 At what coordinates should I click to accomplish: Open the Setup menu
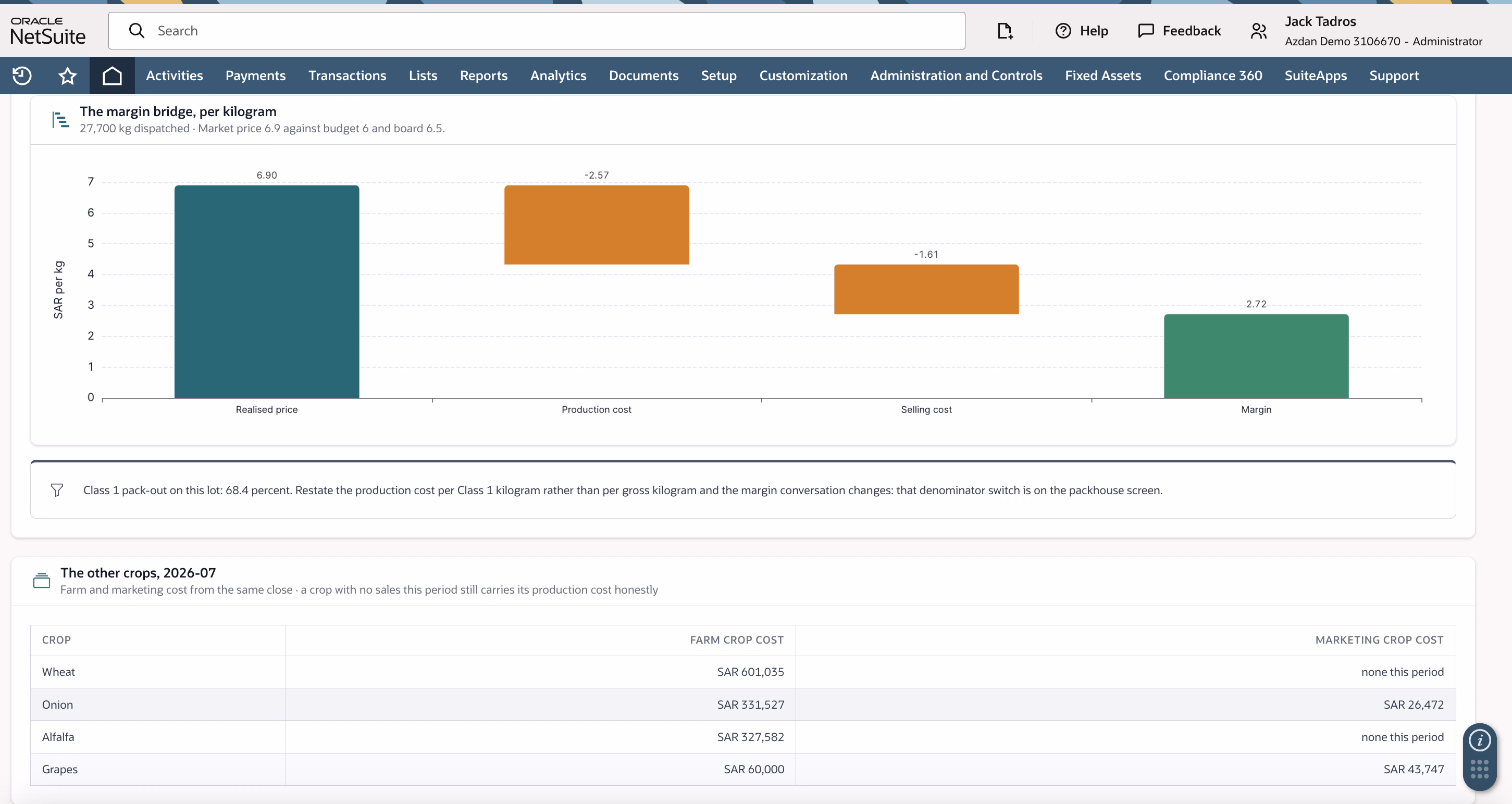tap(718, 76)
